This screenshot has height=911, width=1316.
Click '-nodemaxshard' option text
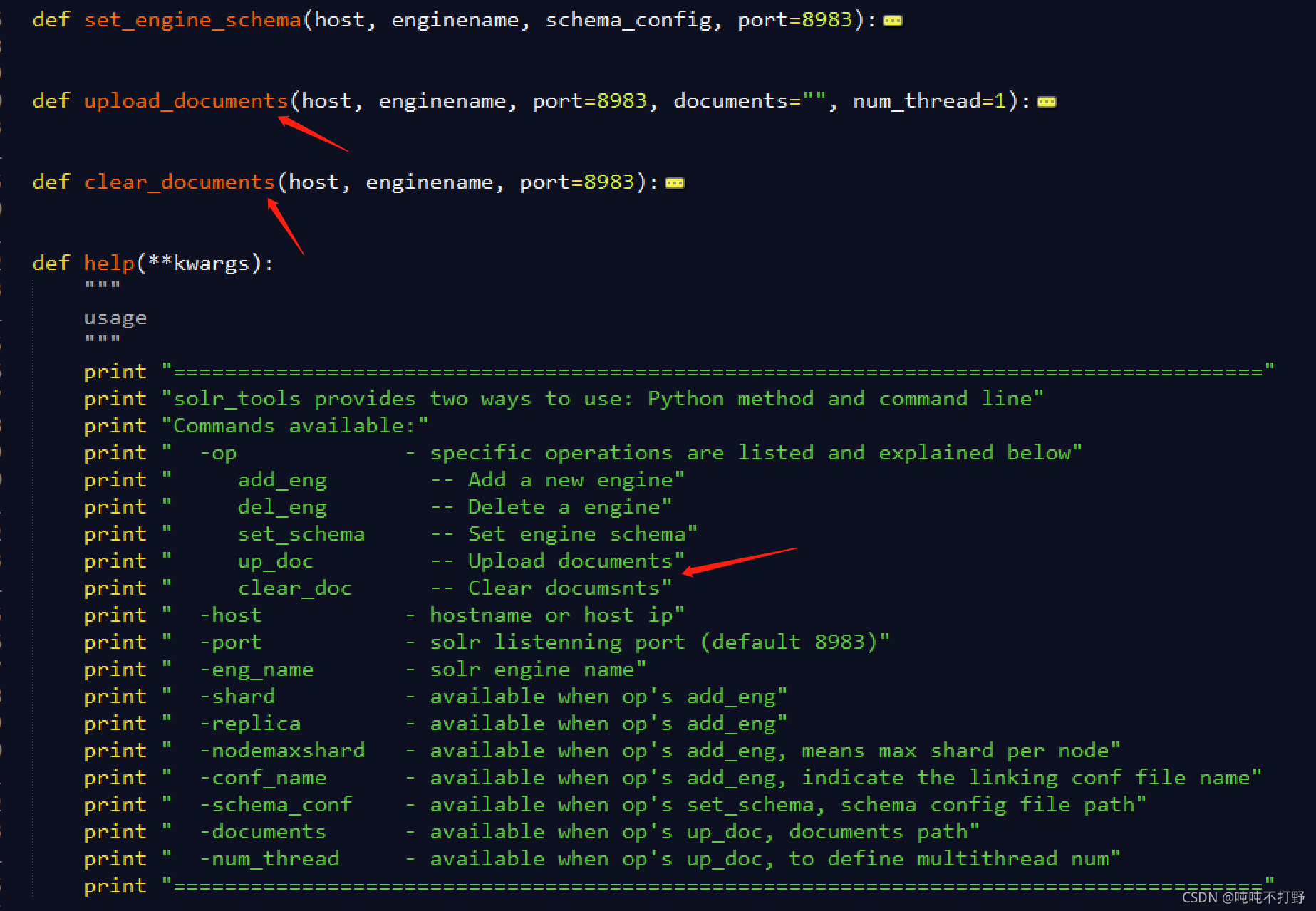(x=282, y=751)
